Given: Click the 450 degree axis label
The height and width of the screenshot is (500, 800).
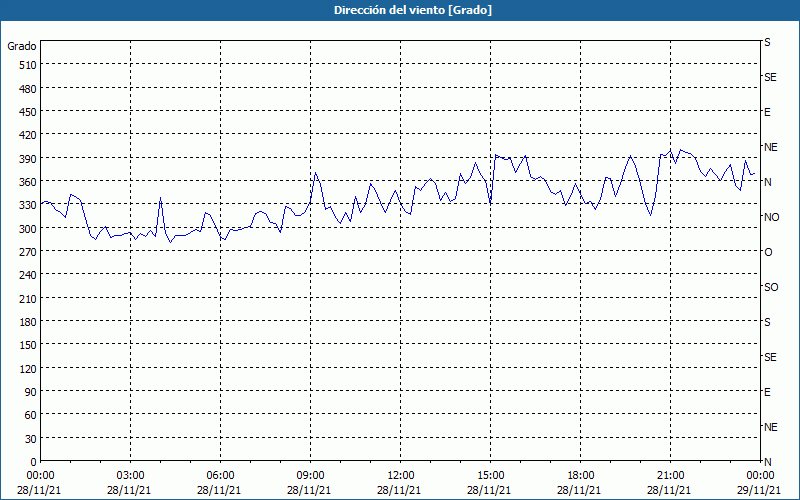Looking at the screenshot, I should click(x=28, y=112).
